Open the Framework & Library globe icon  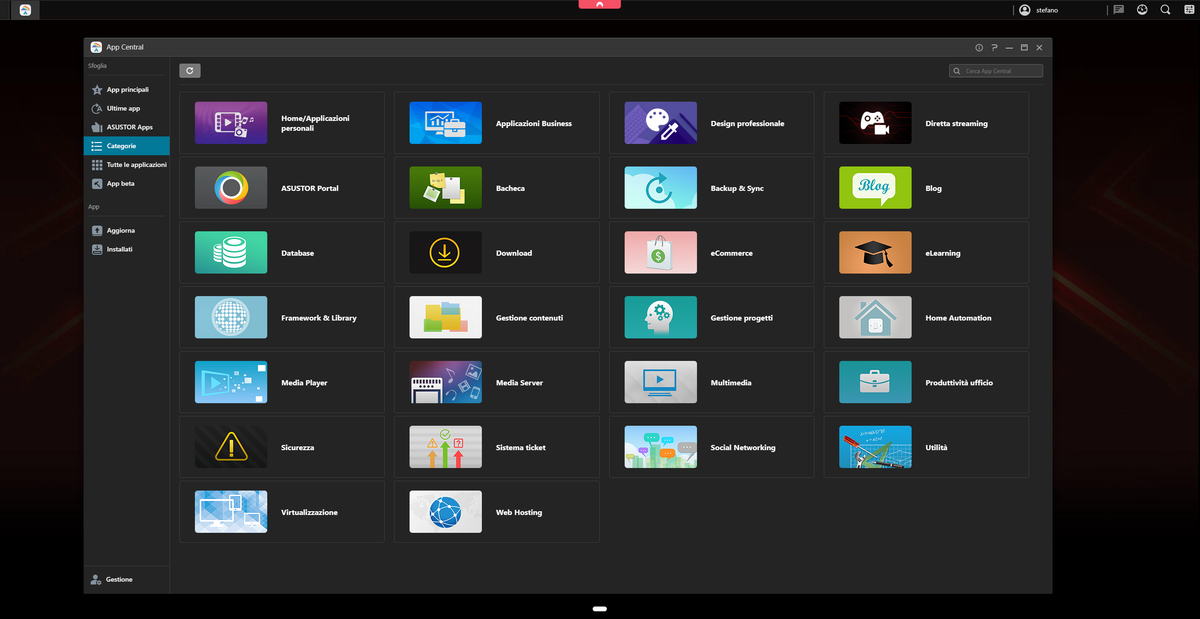point(231,318)
